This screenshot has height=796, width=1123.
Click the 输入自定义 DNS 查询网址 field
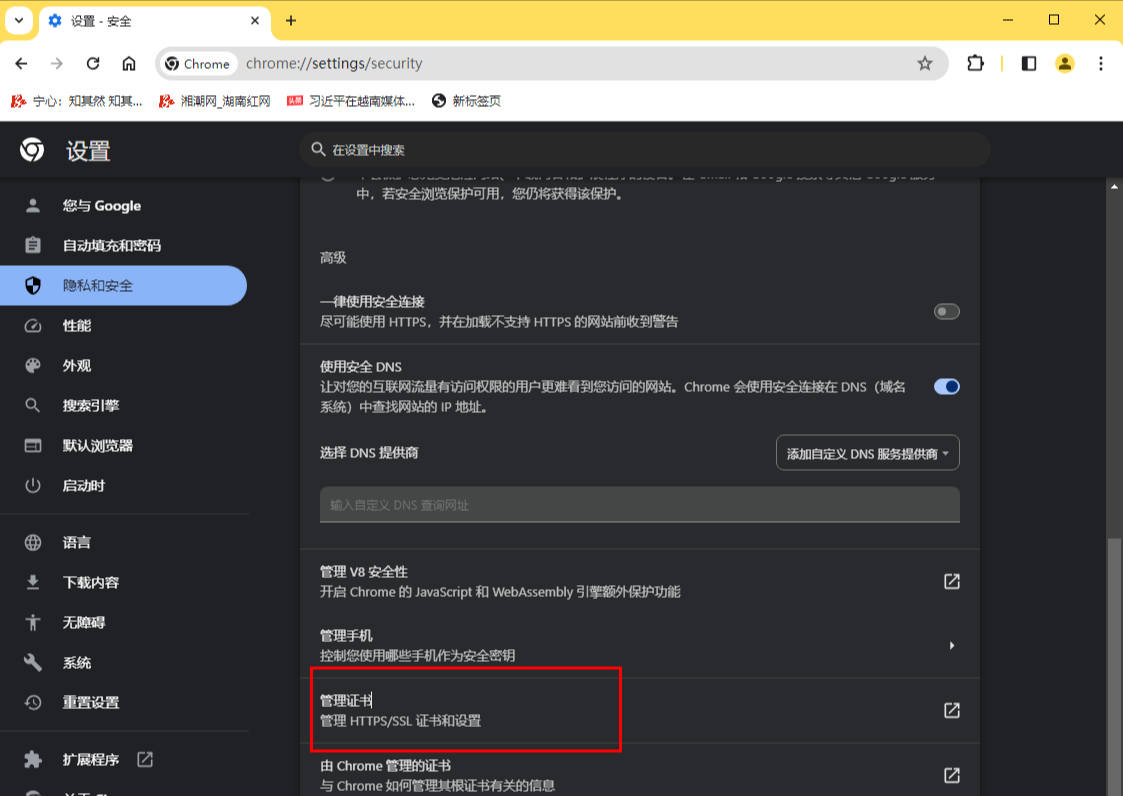point(640,505)
